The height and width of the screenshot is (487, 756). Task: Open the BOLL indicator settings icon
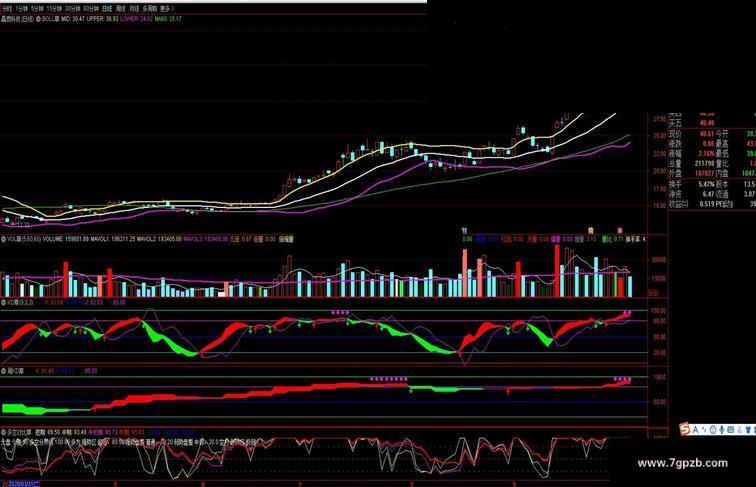(x=39, y=19)
